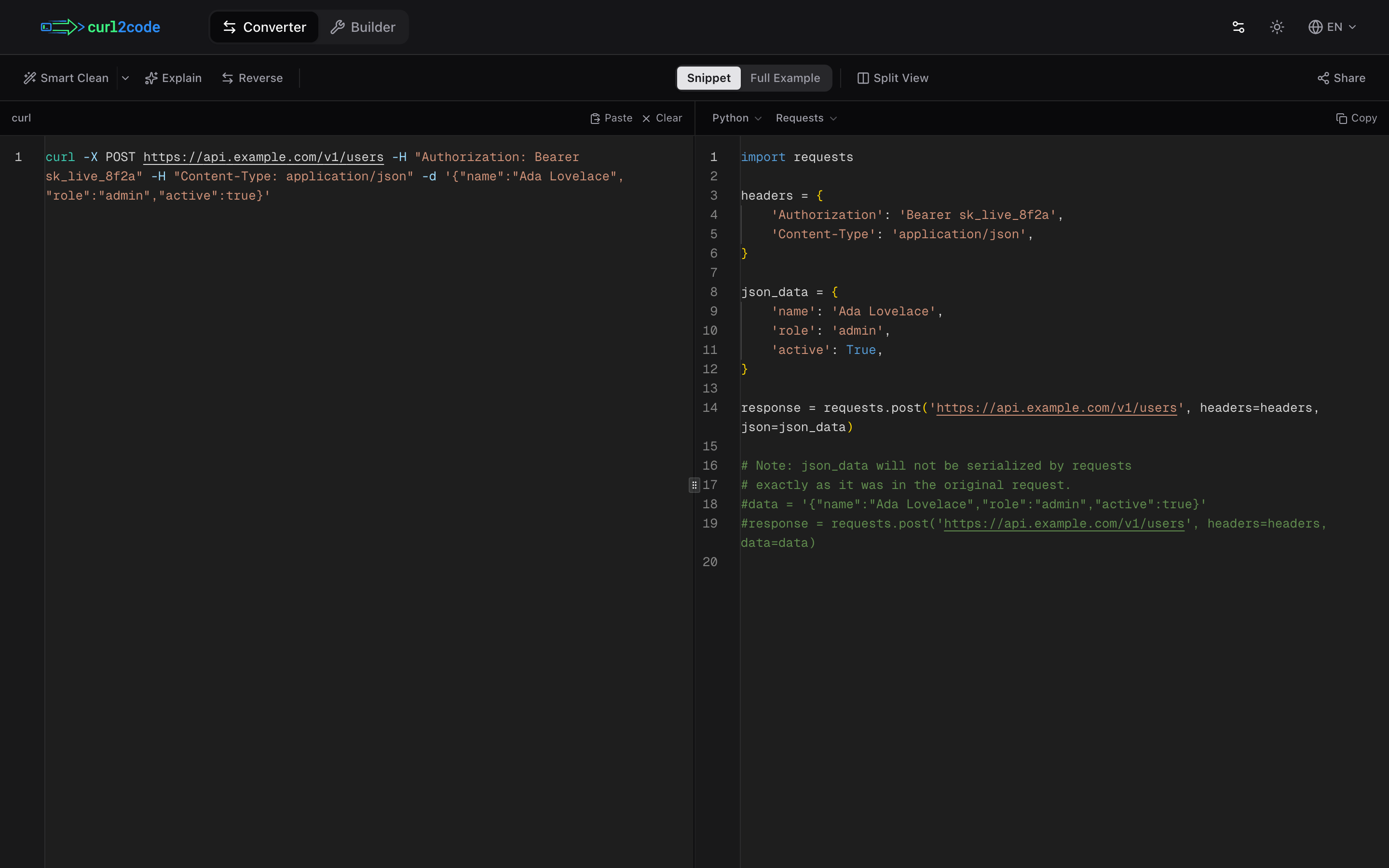Click the URL on output line 14
The image size is (1389, 868).
1056,408
